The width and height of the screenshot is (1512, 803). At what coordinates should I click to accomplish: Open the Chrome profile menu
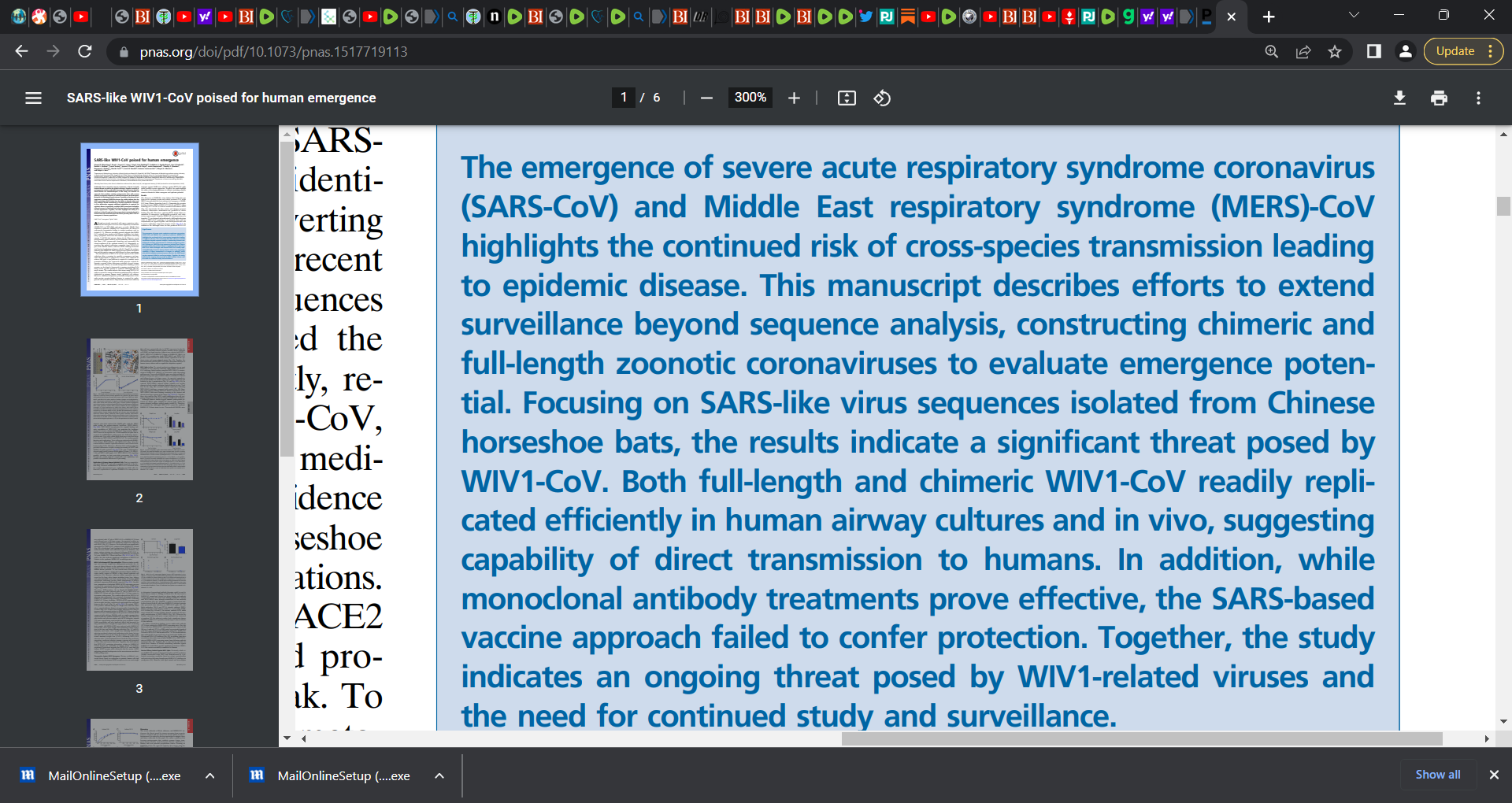click(1405, 51)
